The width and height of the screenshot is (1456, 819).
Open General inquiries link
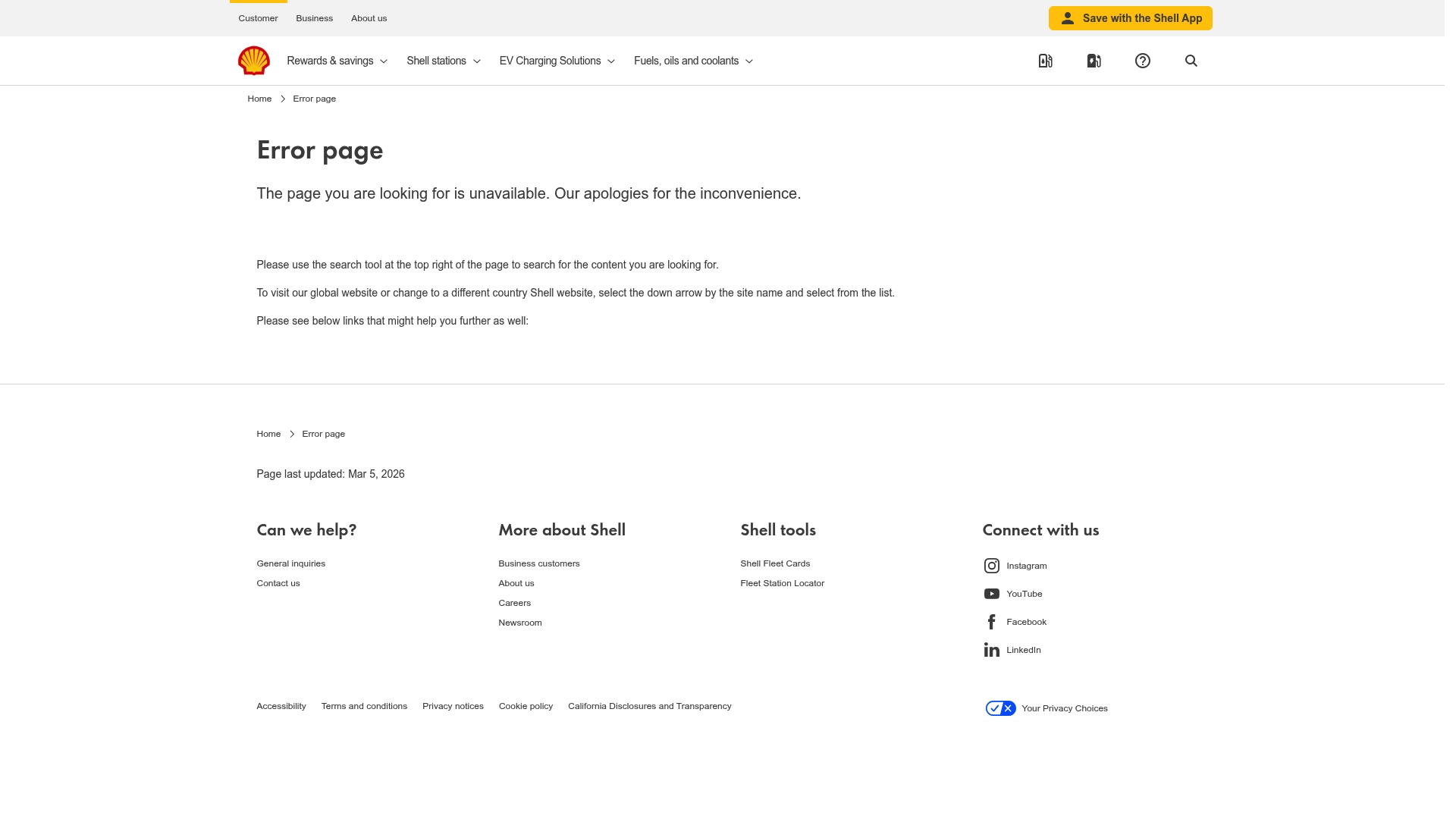pos(290,563)
